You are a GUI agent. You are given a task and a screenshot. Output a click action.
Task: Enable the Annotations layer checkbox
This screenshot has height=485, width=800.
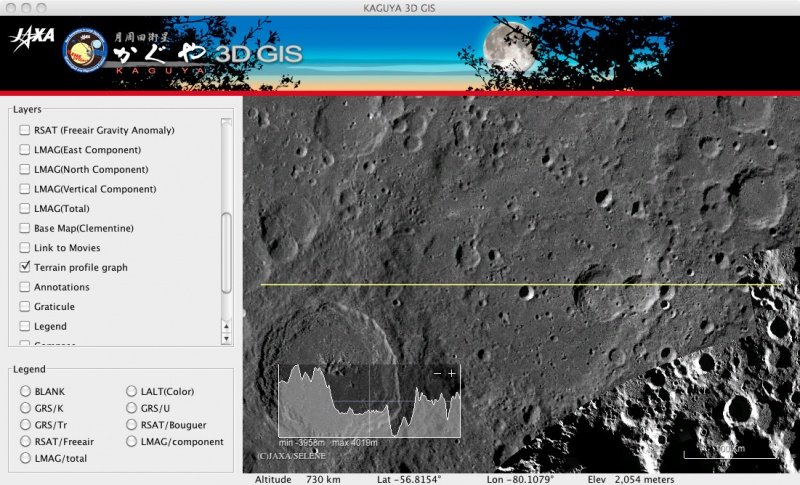point(25,287)
